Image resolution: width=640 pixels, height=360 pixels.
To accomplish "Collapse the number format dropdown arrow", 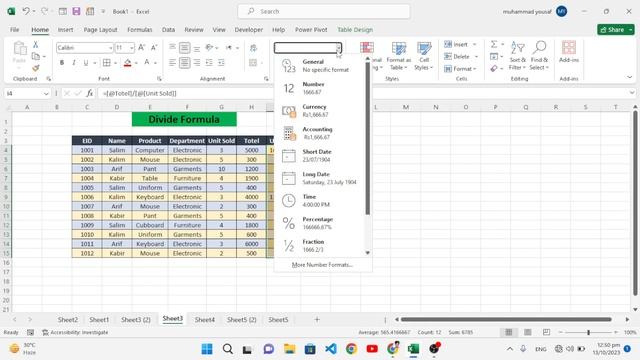I will pos(338,48).
